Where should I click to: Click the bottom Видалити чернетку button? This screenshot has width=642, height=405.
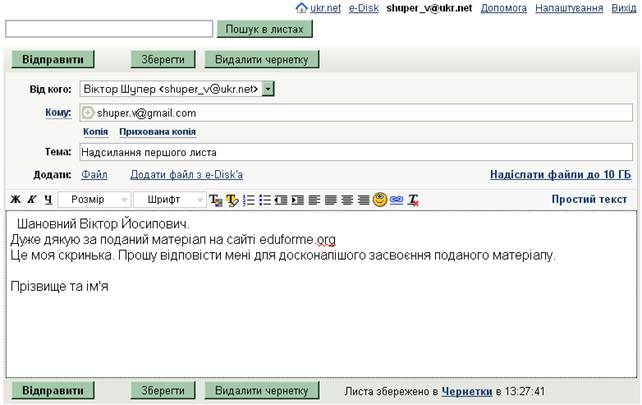click(x=262, y=390)
